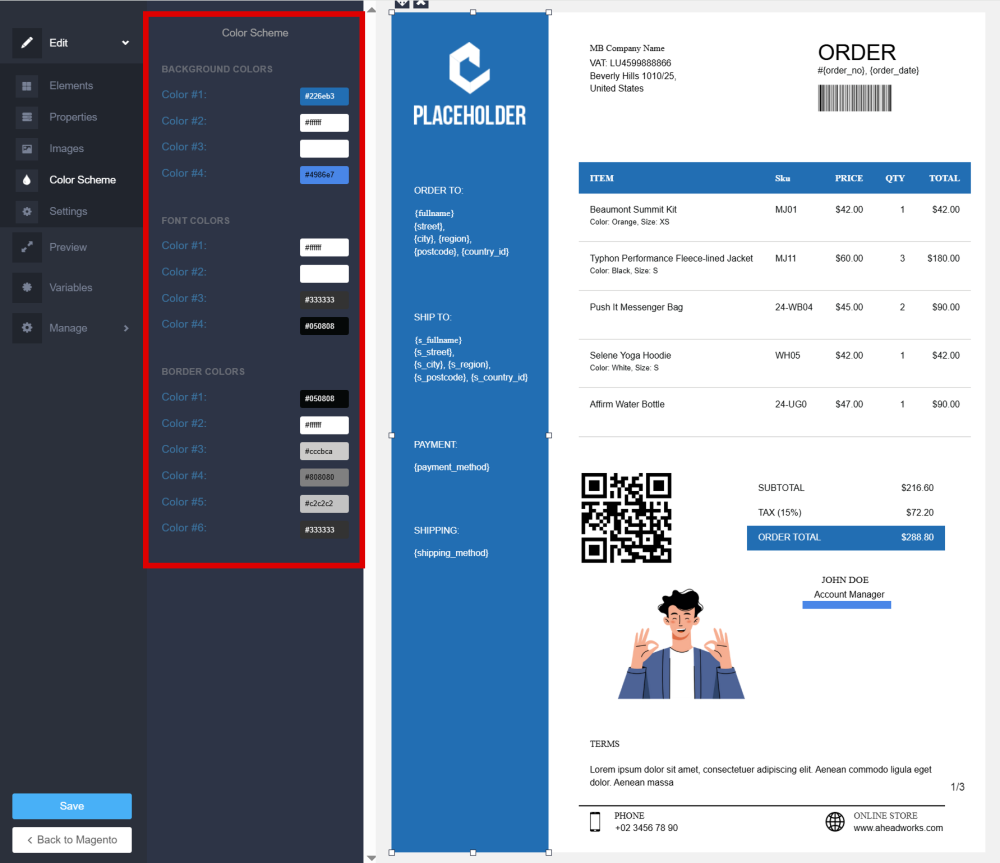This screenshot has width=1000, height=863.
Task: Click the ORDER TOTAL row
Action: [846, 538]
